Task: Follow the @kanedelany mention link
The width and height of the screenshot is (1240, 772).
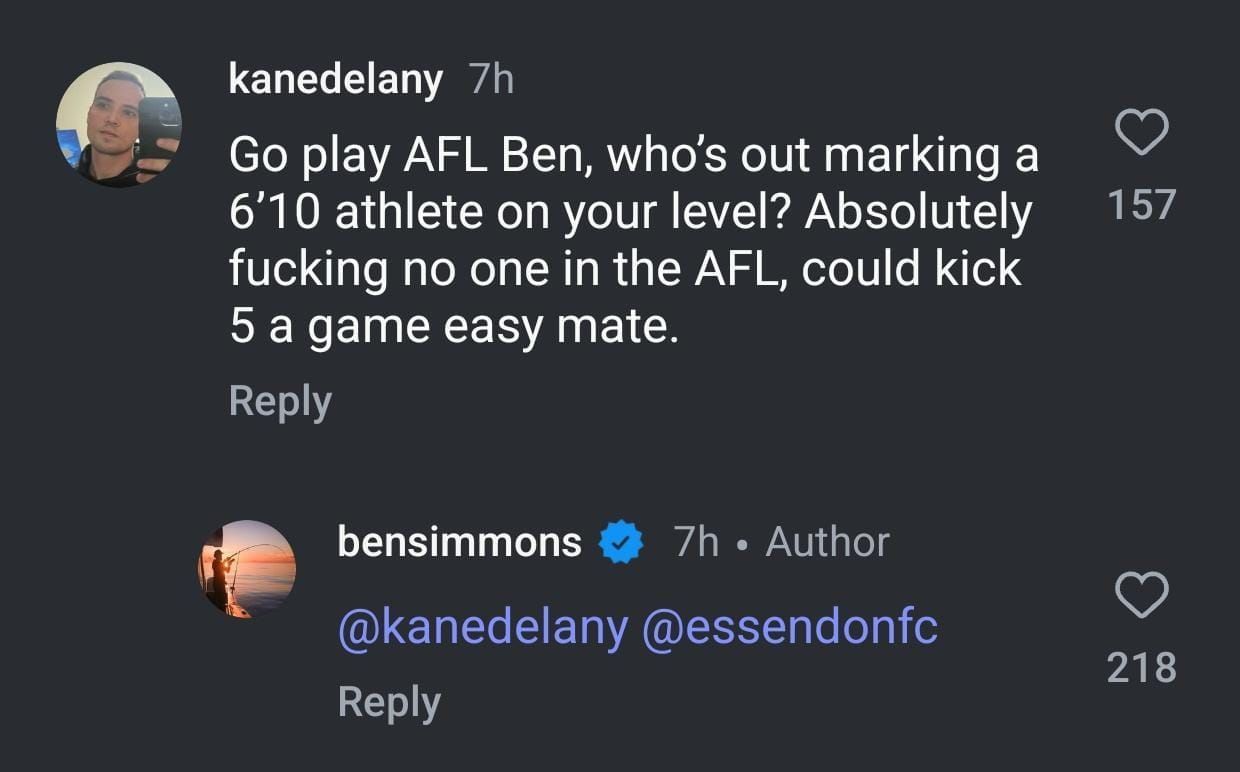Action: click(483, 627)
